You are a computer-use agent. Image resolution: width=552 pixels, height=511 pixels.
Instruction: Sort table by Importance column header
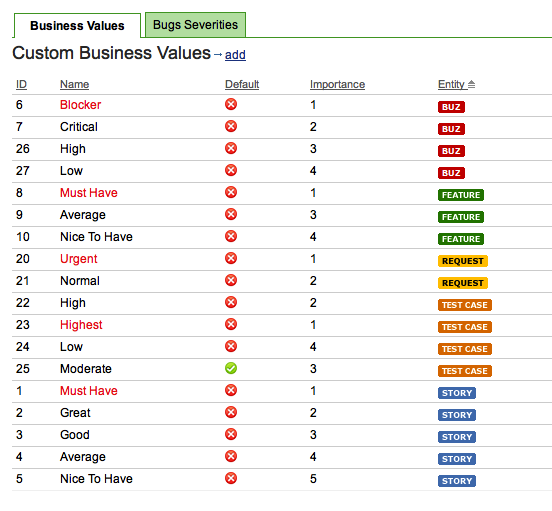(x=337, y=84)
